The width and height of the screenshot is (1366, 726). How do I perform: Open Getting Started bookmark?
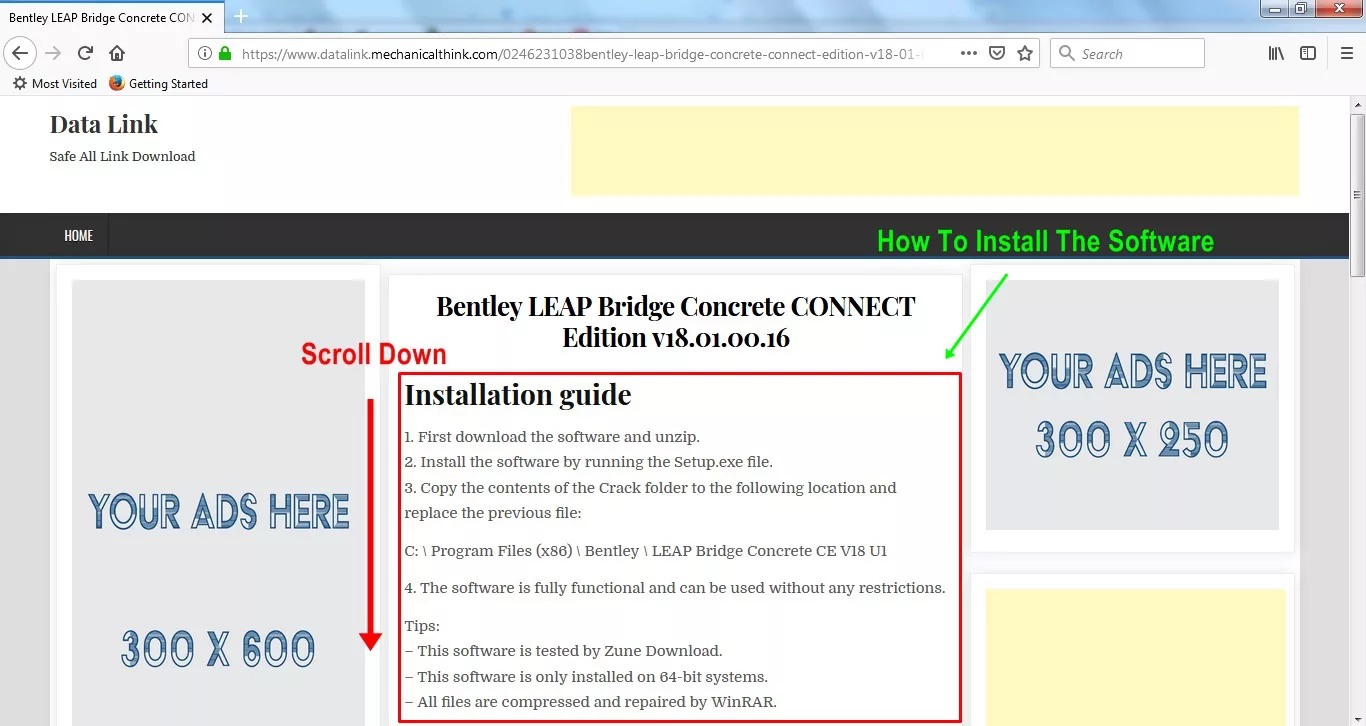[x=158, y=84]
